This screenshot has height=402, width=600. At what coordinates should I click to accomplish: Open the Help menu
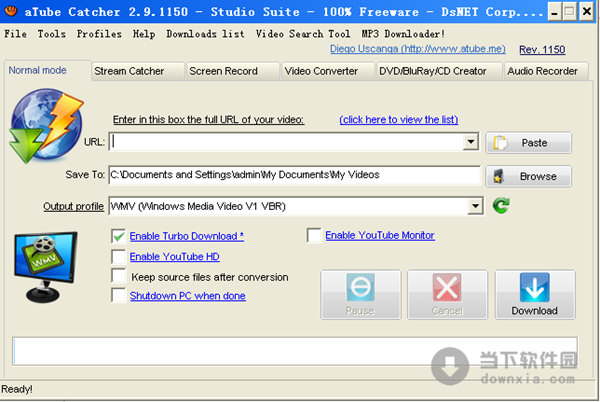pyautogui.click(x=144, y=34)
